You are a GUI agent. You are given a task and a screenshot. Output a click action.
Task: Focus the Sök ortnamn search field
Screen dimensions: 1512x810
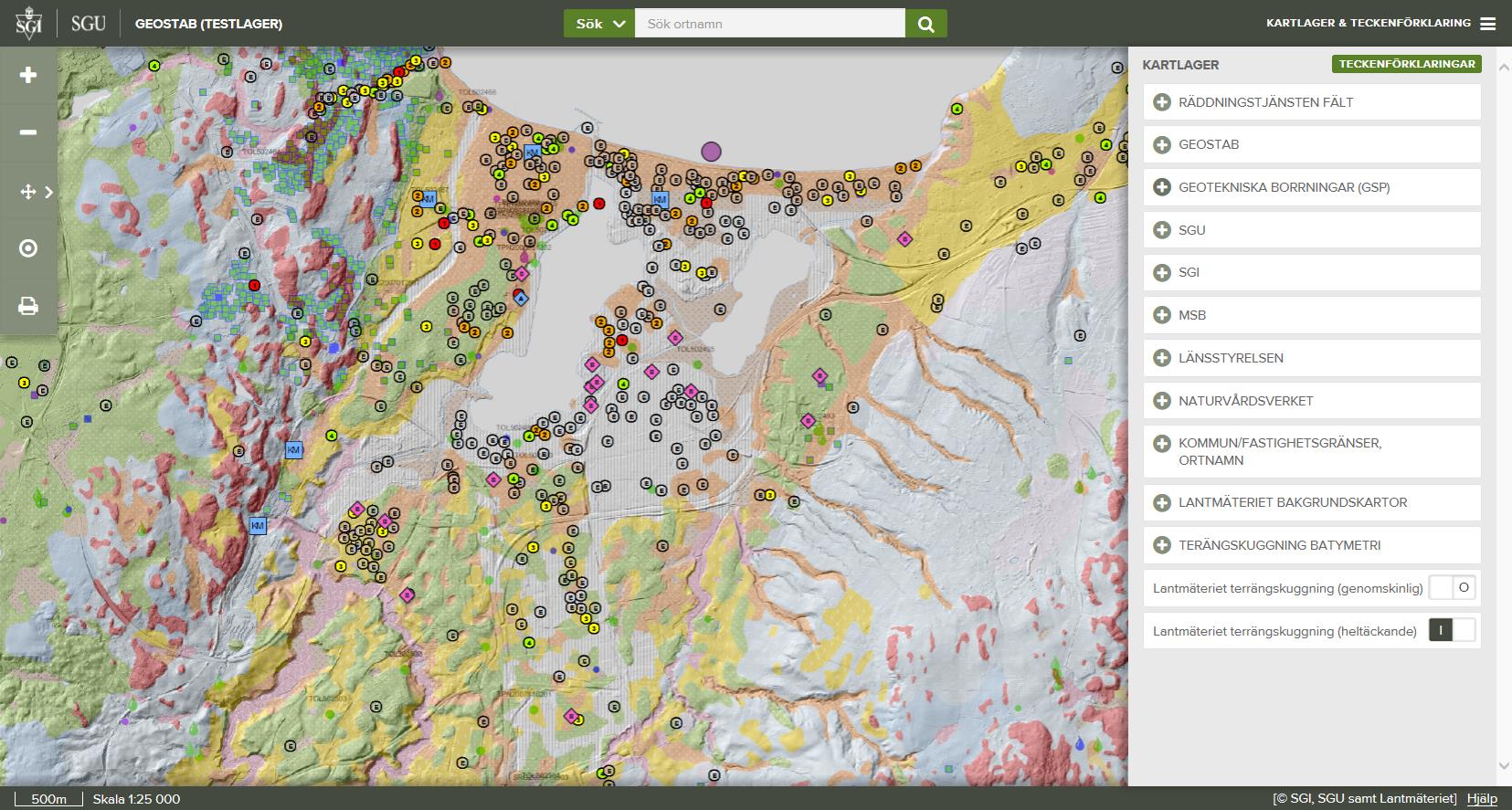769,24
